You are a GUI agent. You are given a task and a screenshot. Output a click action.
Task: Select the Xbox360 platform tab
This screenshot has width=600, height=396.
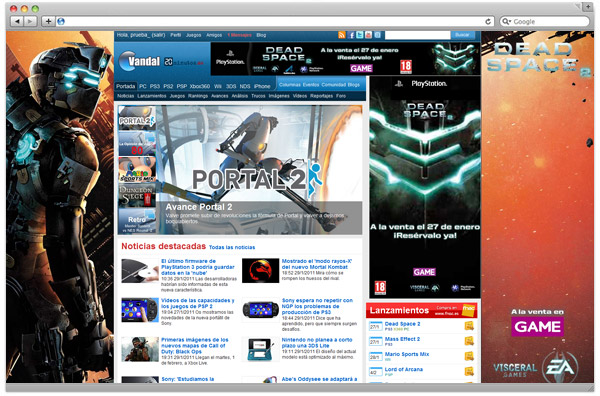(200, 86)
